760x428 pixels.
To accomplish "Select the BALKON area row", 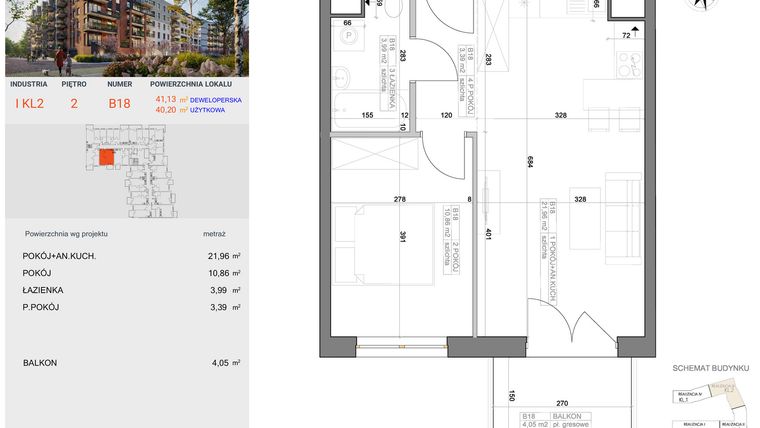I will pyautogui.click(x=125, y=363).
